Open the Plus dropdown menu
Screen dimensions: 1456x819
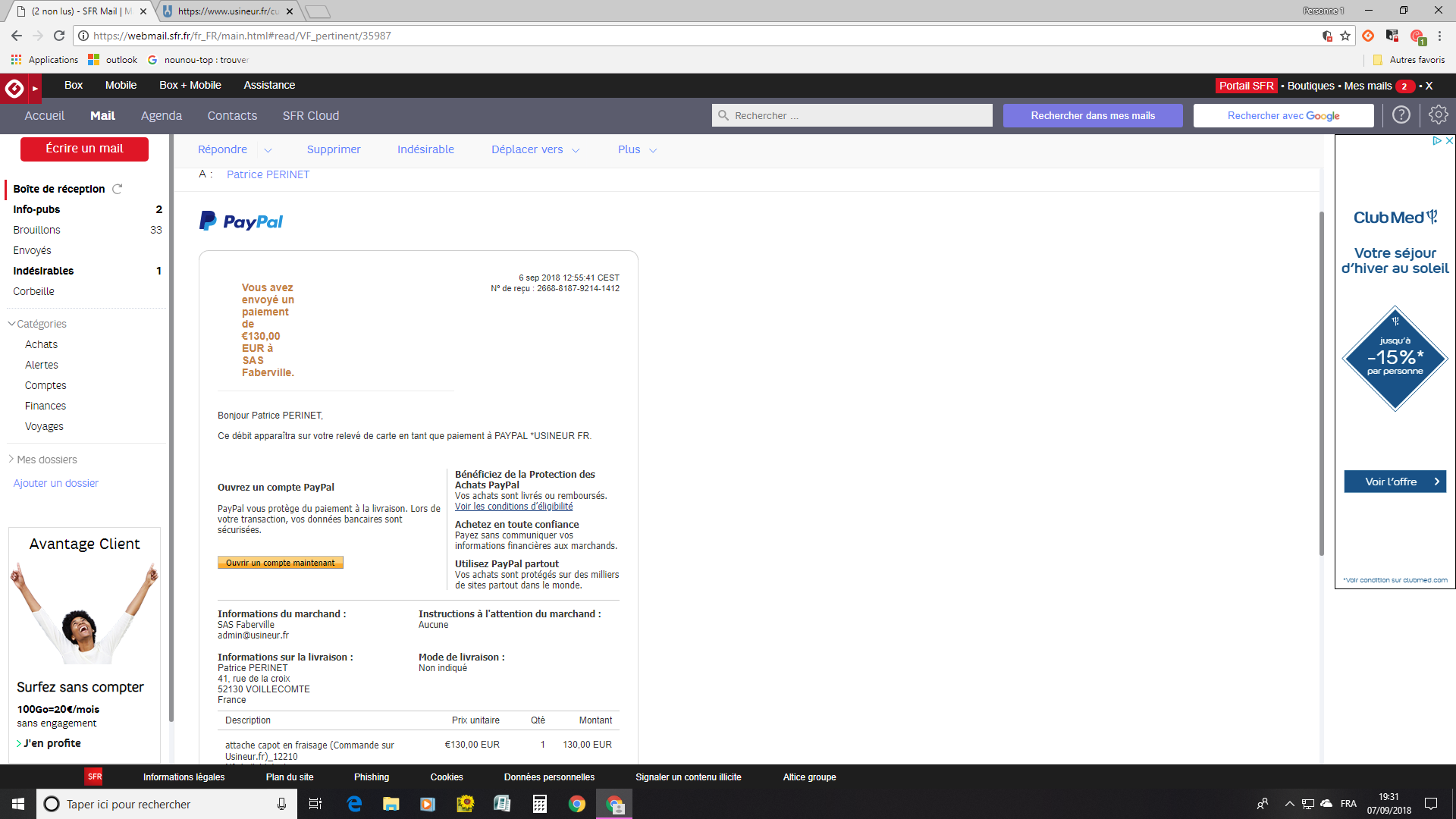(637, 149)
